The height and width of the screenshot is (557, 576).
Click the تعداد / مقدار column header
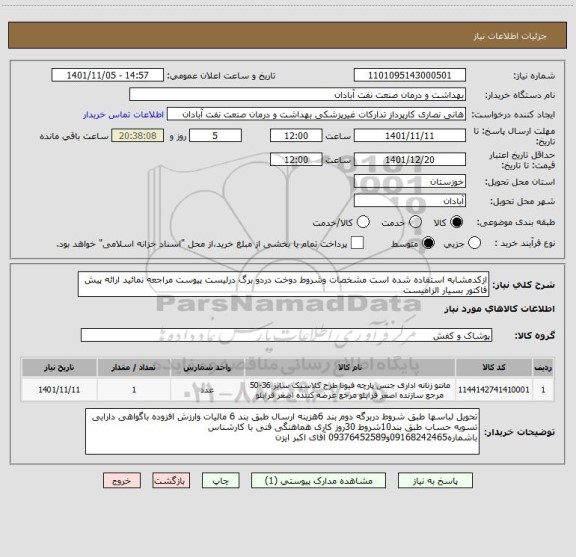[134, 367]
